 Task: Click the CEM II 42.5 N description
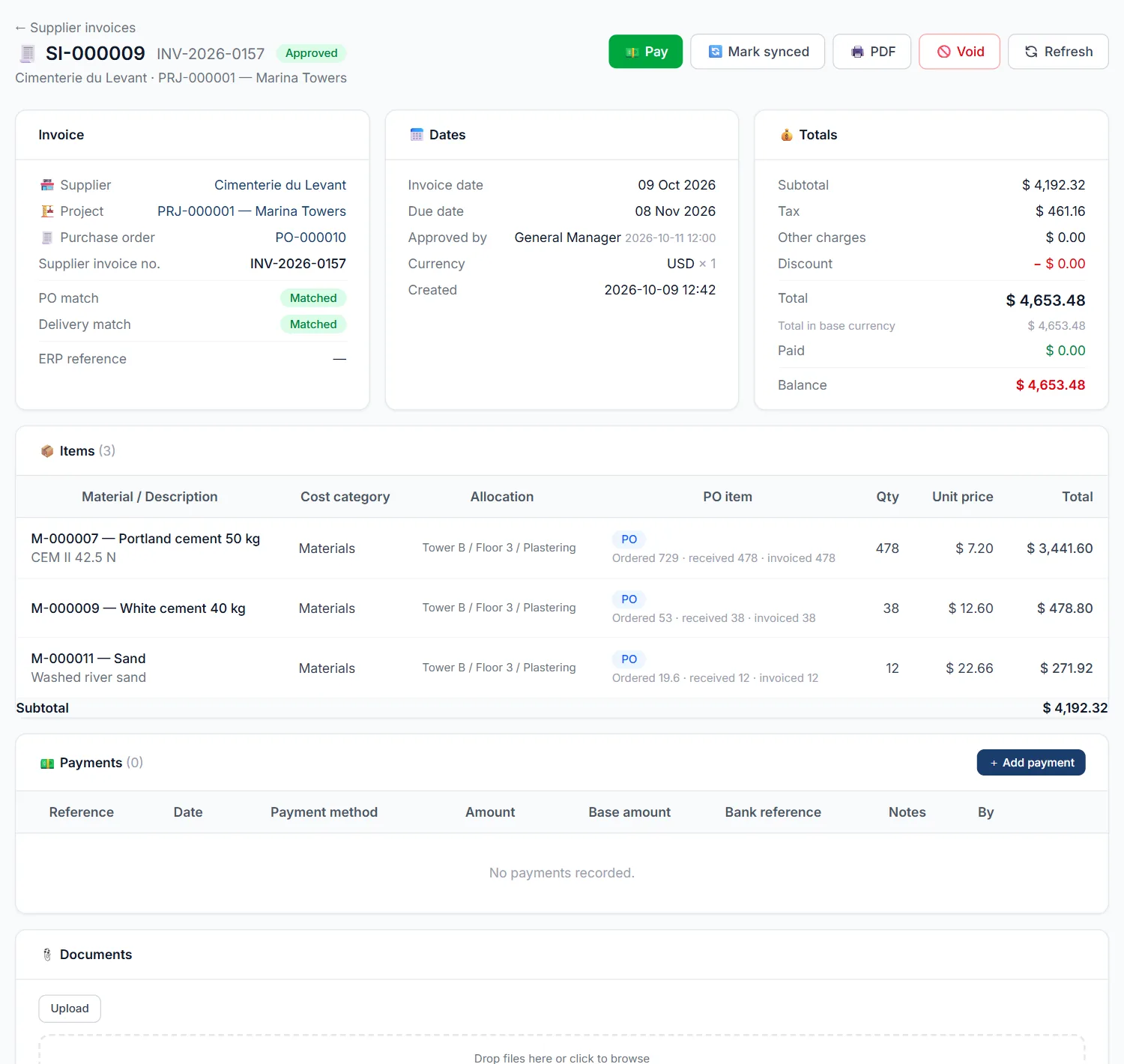click(73, 557)
